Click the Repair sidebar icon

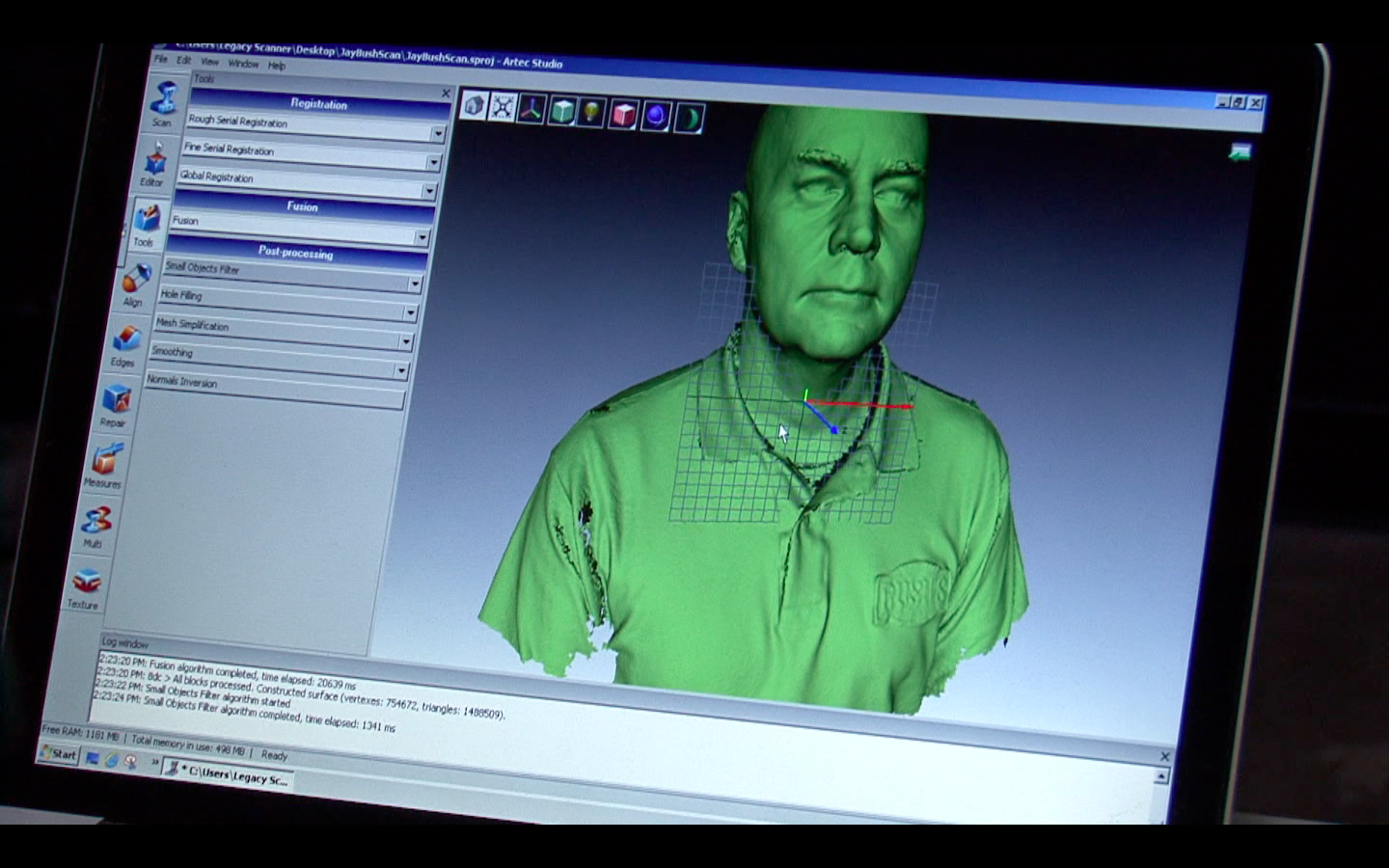point(116,403)
